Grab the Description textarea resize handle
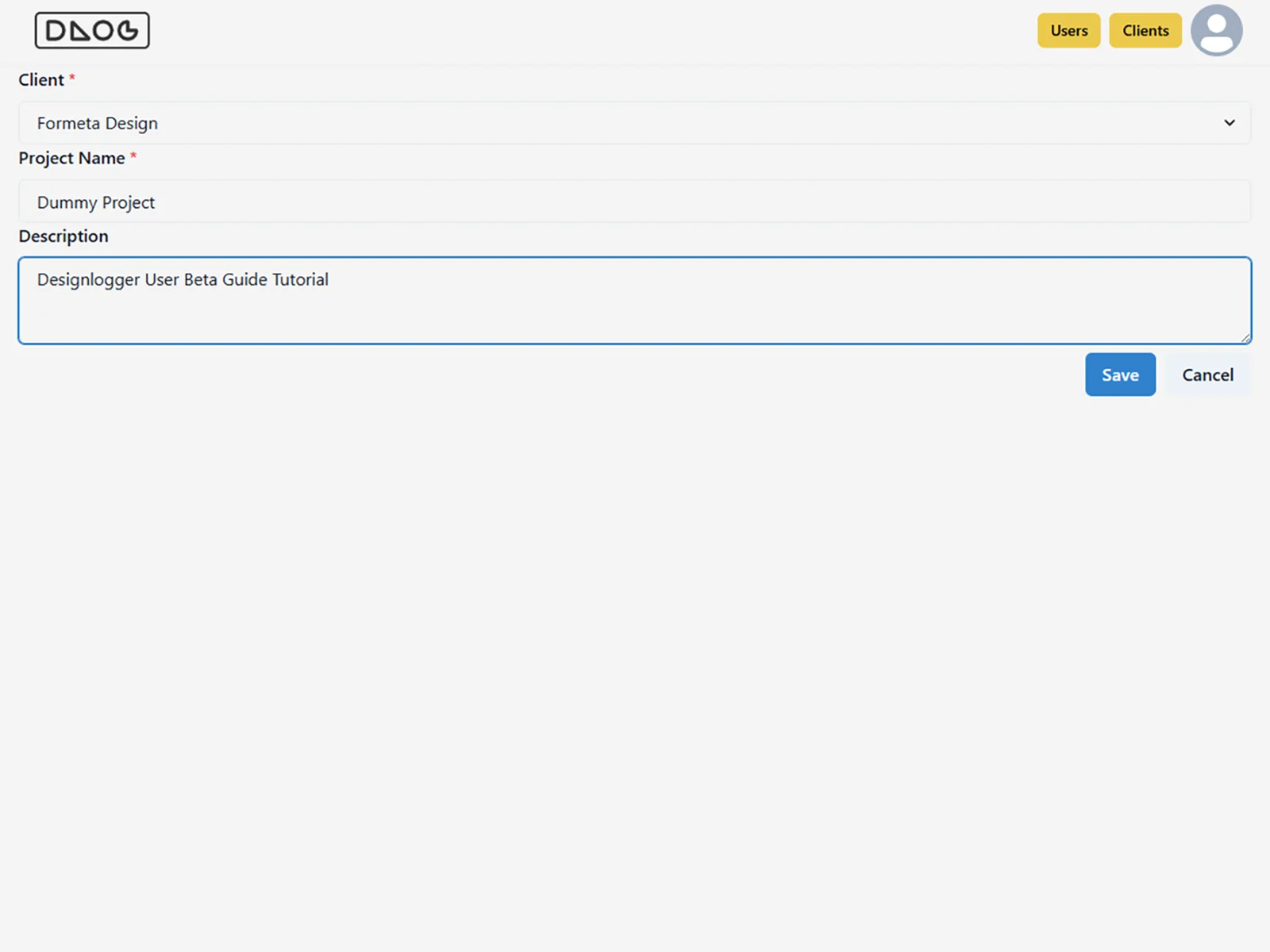1270x952 pixels. pyautogui.click(x=1245, y=338)
